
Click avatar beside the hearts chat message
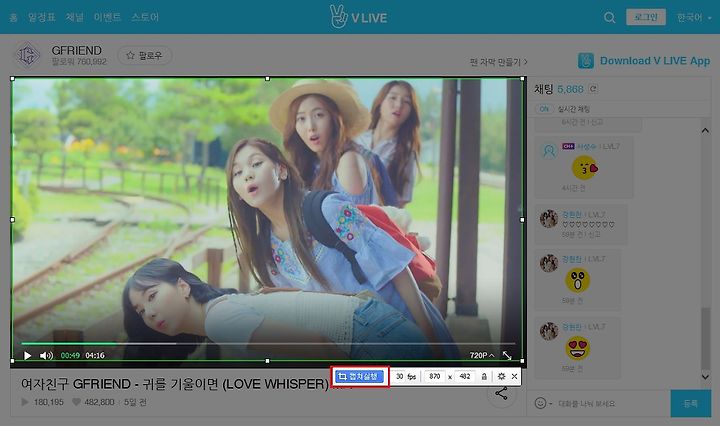coord(549,219)
